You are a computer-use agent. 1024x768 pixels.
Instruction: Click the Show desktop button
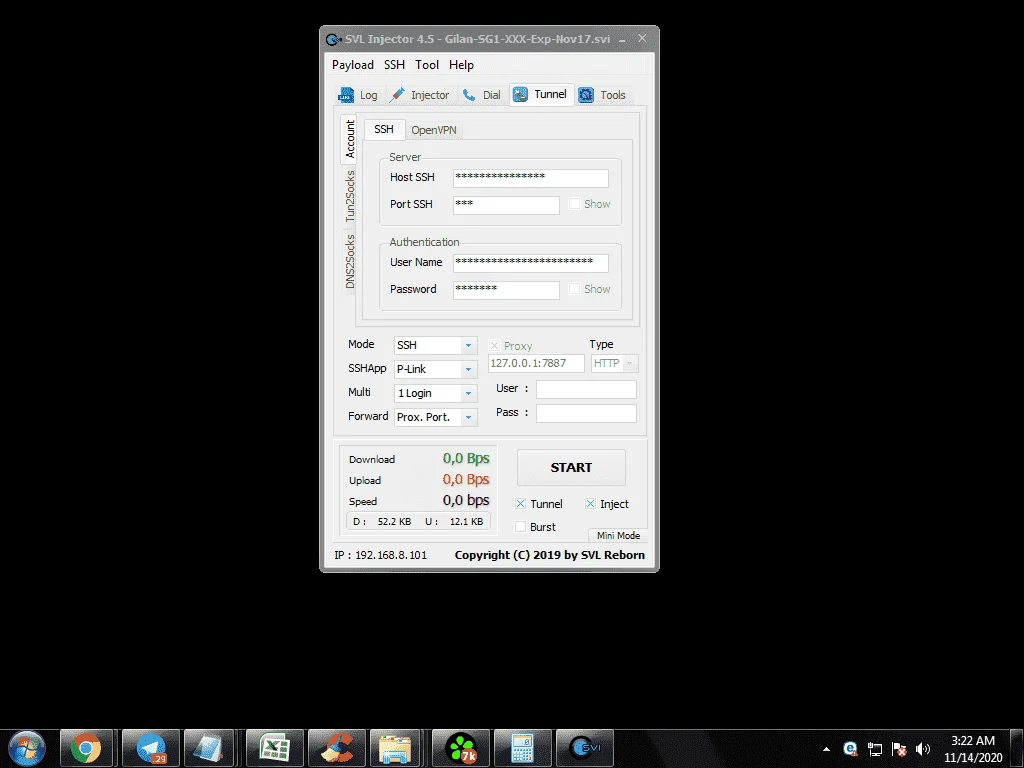pyautogui.click(x=1017, y=748)
